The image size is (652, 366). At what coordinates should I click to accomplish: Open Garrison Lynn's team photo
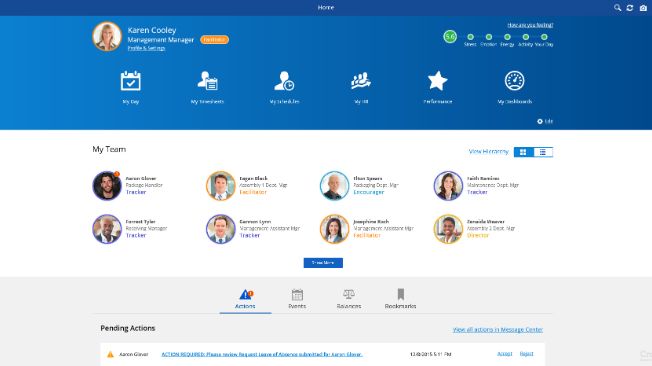[x=221, y=229]
